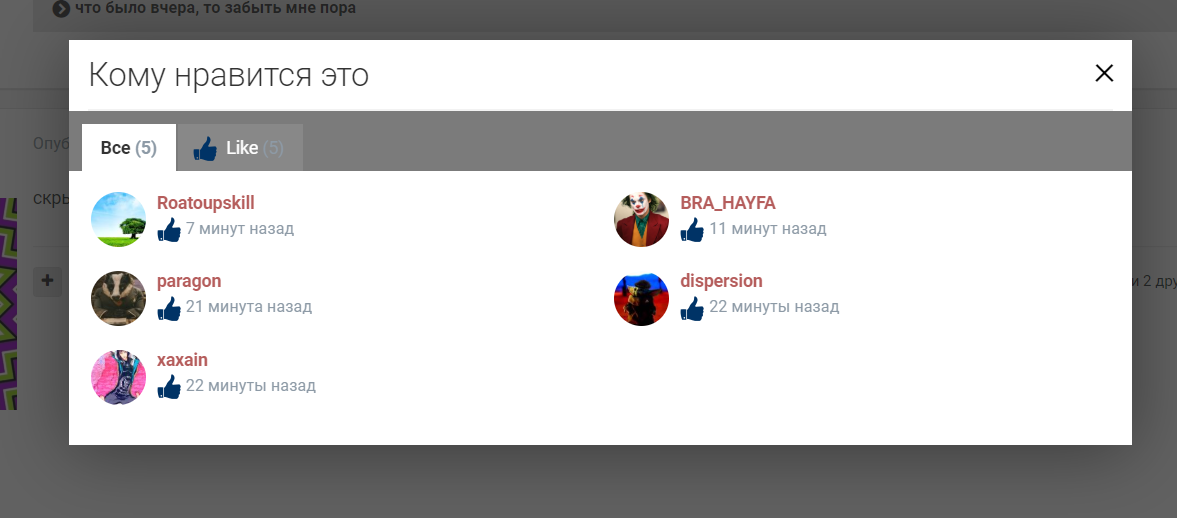Image resolution: width=1177 pixels, height=518 pixels.
Task: Select paragon's badger avatar
Action: [119, 298]
